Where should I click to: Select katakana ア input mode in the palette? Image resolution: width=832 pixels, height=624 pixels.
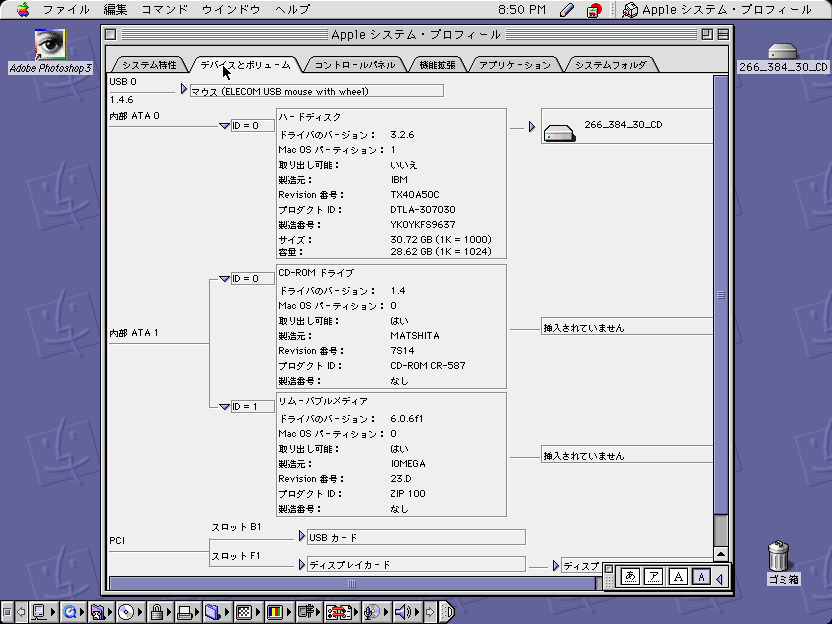point(653,576)
